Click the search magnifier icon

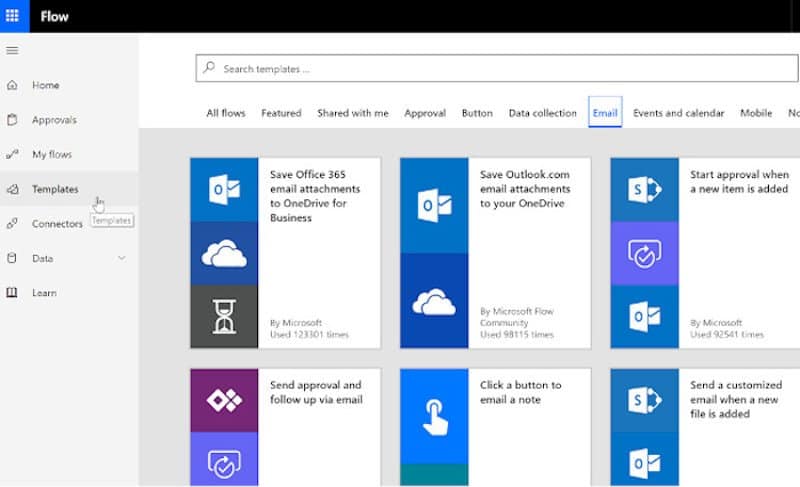(x=209, y=68)
